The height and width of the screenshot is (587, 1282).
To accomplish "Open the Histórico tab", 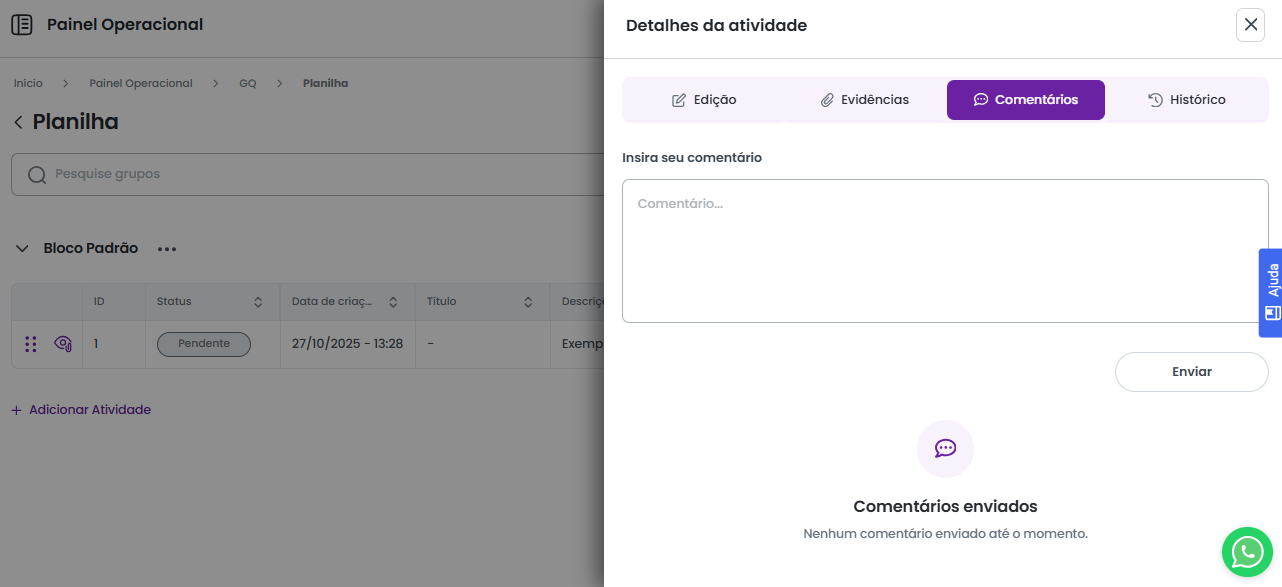I will [x=1186, y=100].
